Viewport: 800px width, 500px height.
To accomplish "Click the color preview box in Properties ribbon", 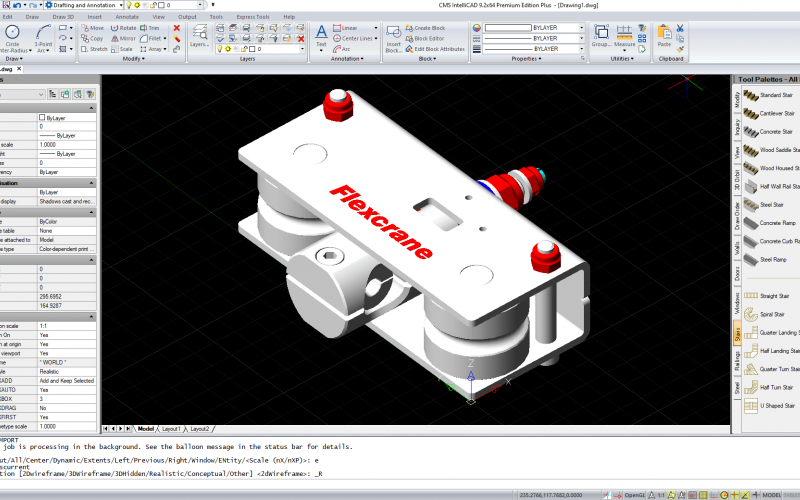I will coord(508,28).
